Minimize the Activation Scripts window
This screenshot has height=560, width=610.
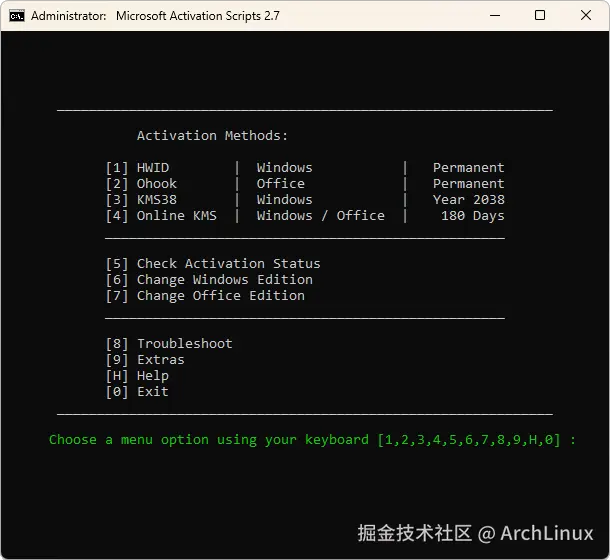click(495, 16)
